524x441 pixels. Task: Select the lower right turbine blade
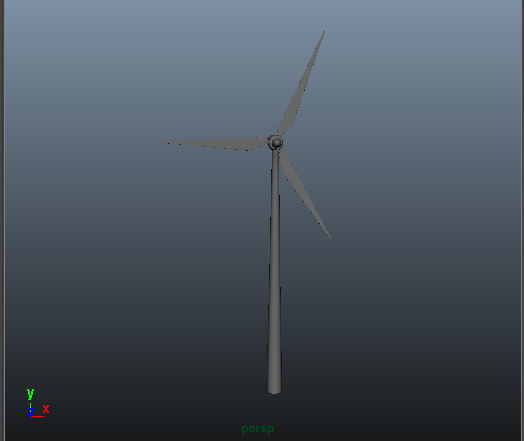(x=303, y=189)
